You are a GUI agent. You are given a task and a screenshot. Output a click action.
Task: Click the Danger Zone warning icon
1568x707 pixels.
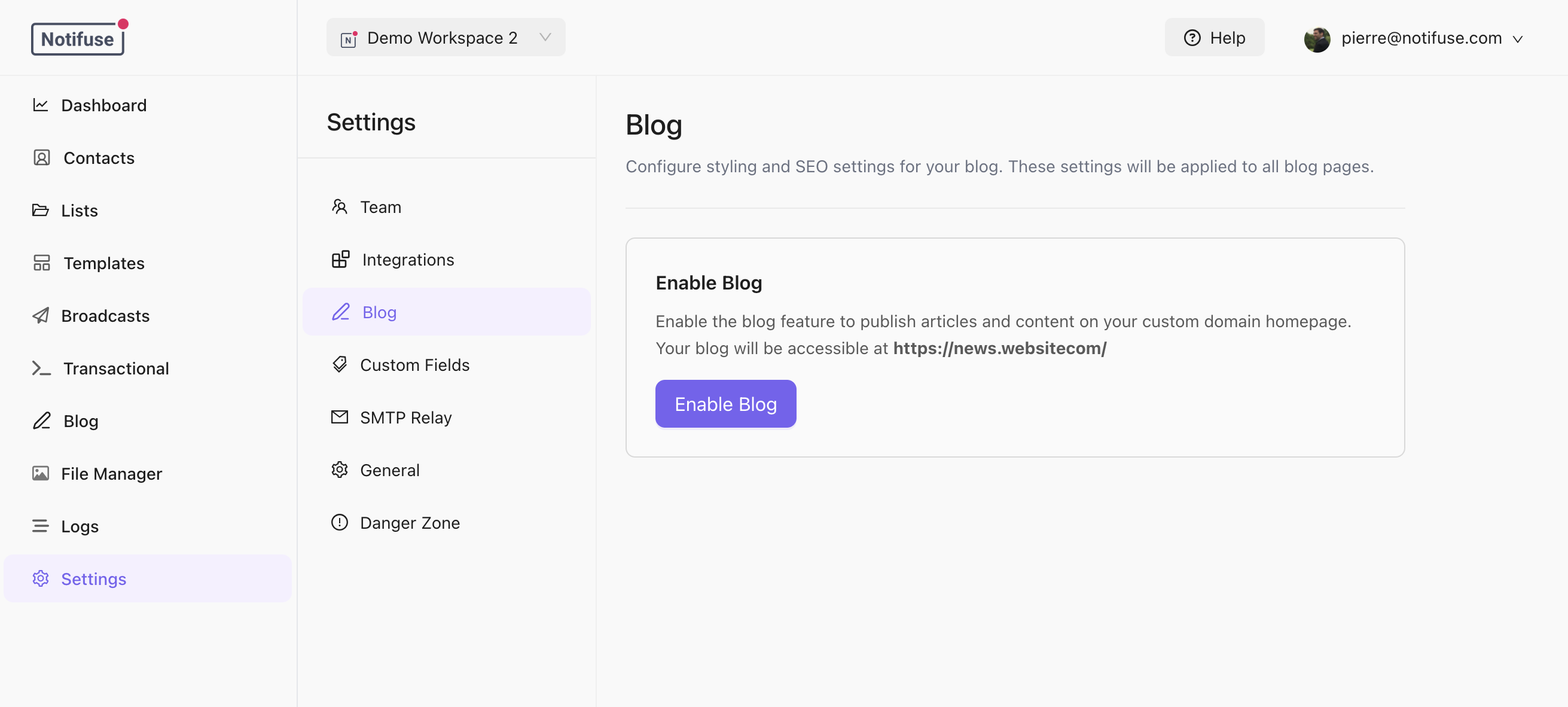(x=340, y=522)
